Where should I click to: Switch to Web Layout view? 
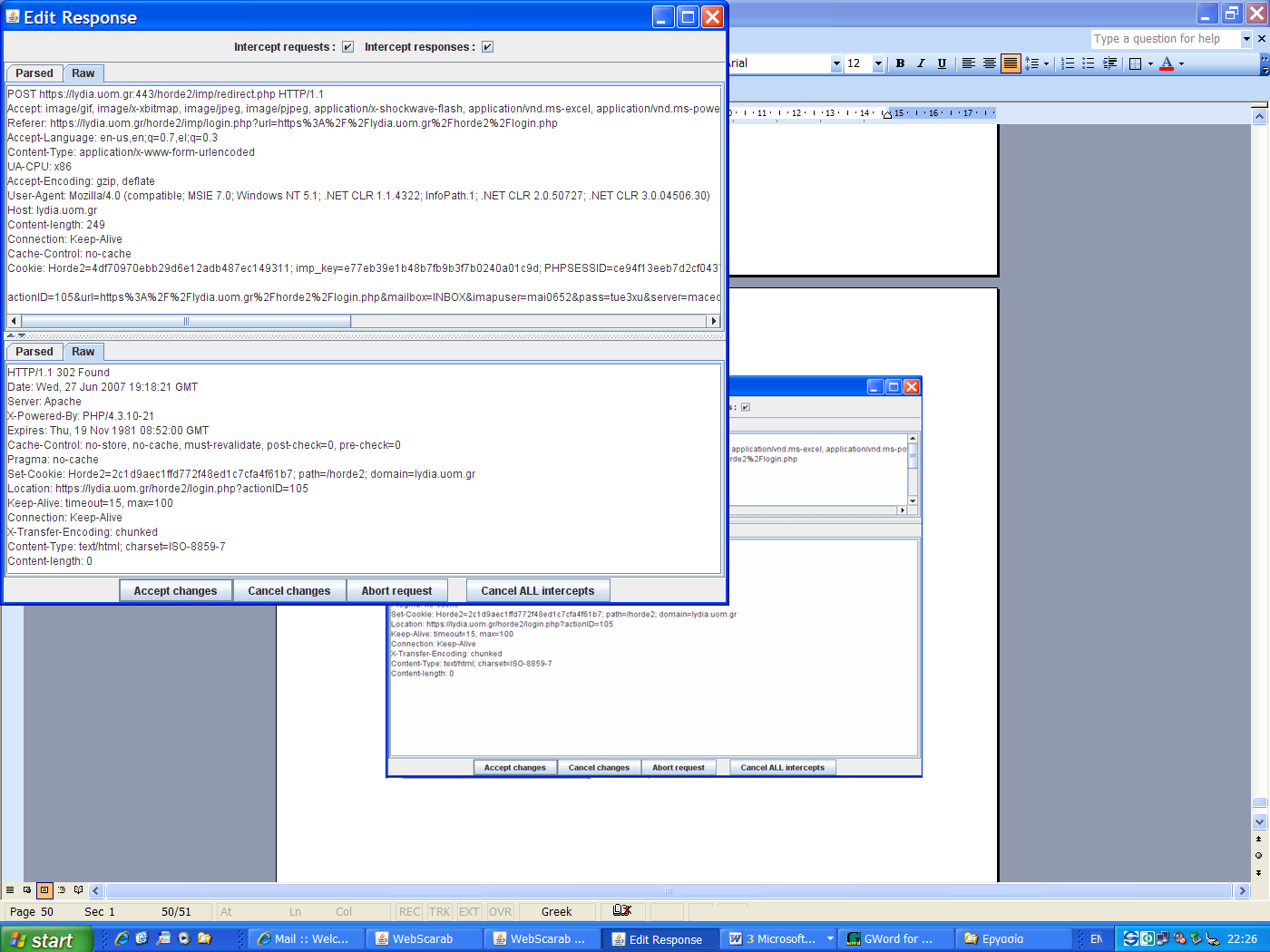click(27, 890)
